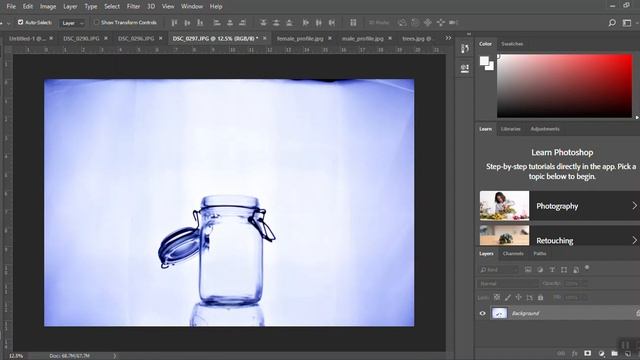The image size is (640, 360).
Task: Select the Background layer thumbnail
Action: [x=500, y=313]
